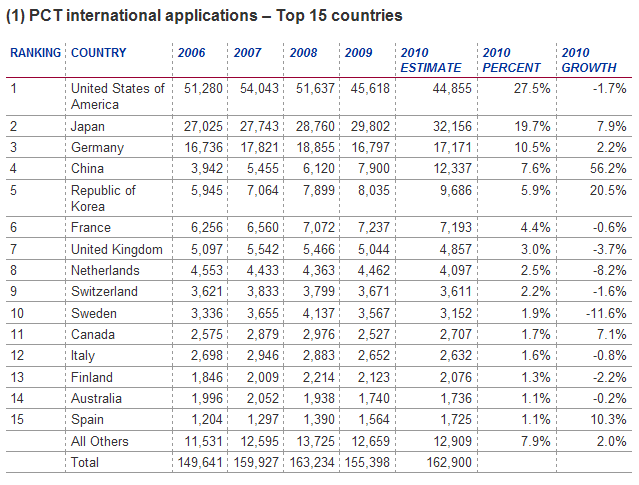Select the 2010 GROWTH column header

(x=589, y=60)
